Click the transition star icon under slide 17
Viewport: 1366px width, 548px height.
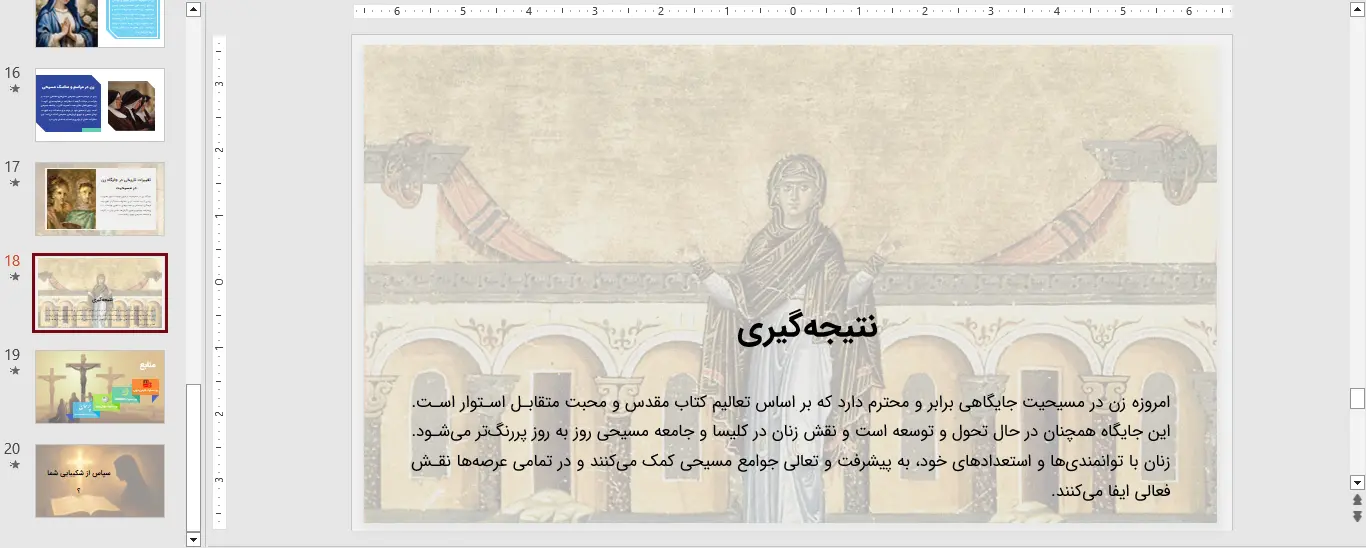click(14, 183)
